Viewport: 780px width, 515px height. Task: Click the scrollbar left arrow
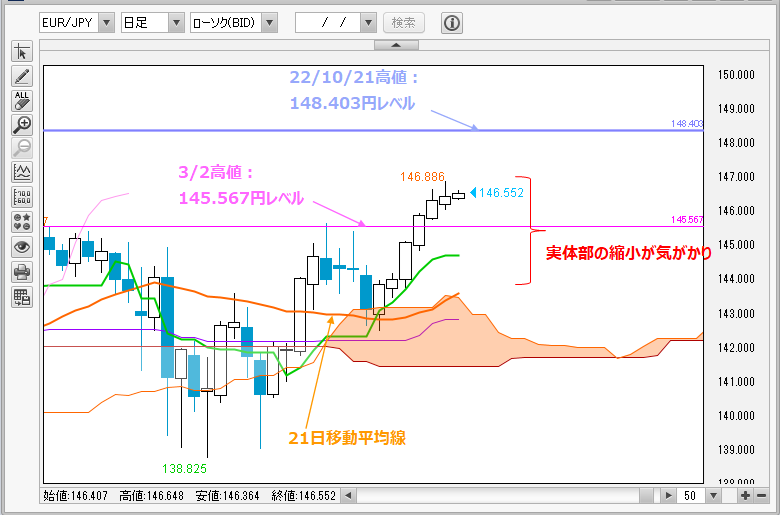(349, 496)
